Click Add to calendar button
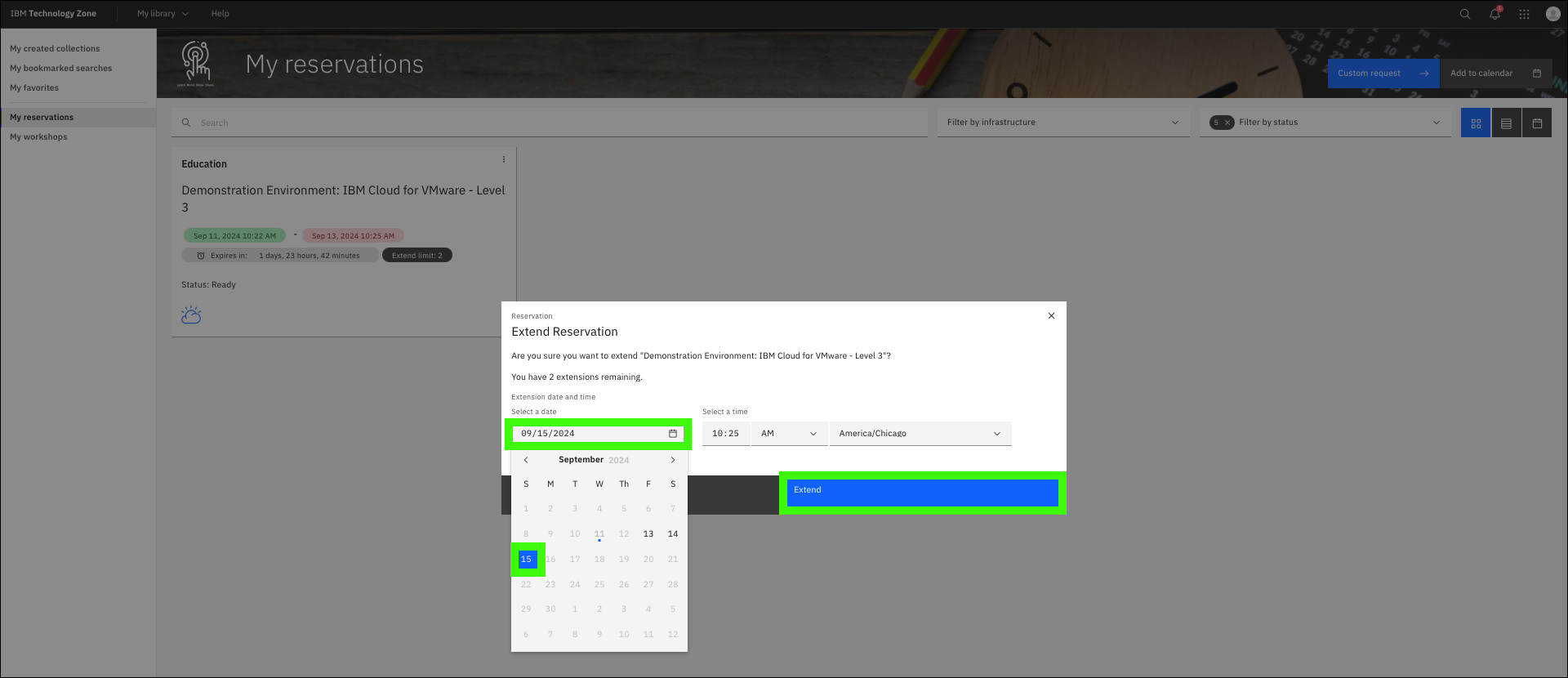1568x678 pixels. pyautogui.click(x=1496, y=74)
